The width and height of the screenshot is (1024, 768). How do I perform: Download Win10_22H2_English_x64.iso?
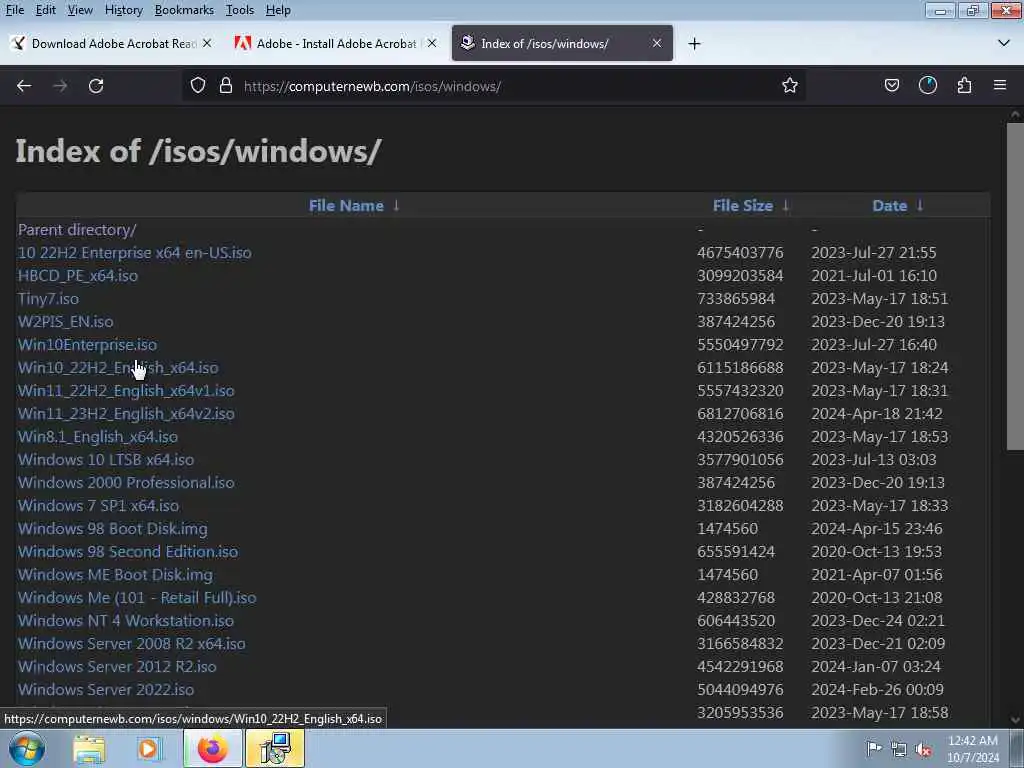pyautogui.click(x=118, y=368)
